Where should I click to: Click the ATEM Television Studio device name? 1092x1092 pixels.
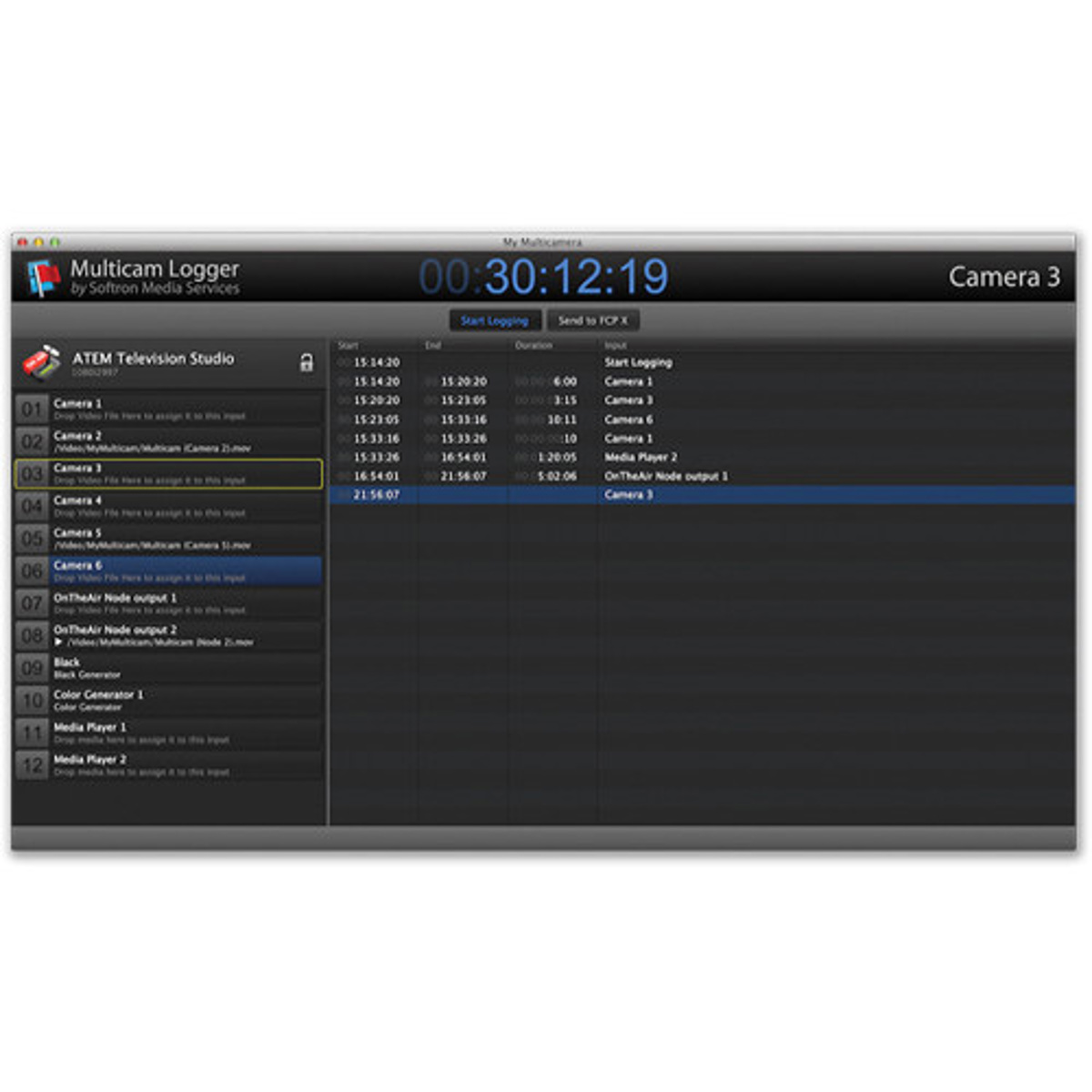pyautogui.click(x=153, y=359)
